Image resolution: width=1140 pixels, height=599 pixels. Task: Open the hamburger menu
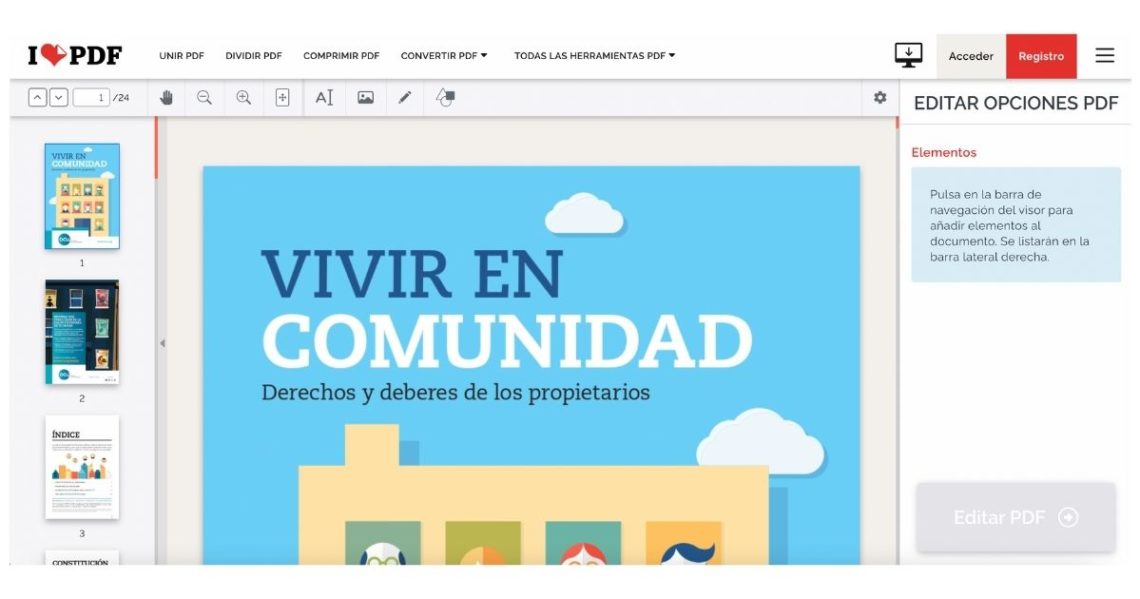coord(1104,56)
